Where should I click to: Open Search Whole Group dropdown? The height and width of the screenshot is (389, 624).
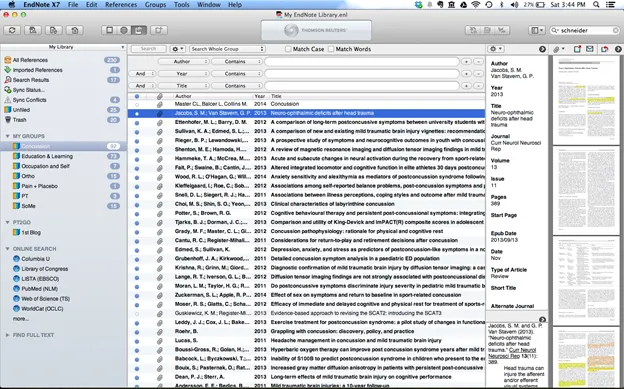click(227, 49)
